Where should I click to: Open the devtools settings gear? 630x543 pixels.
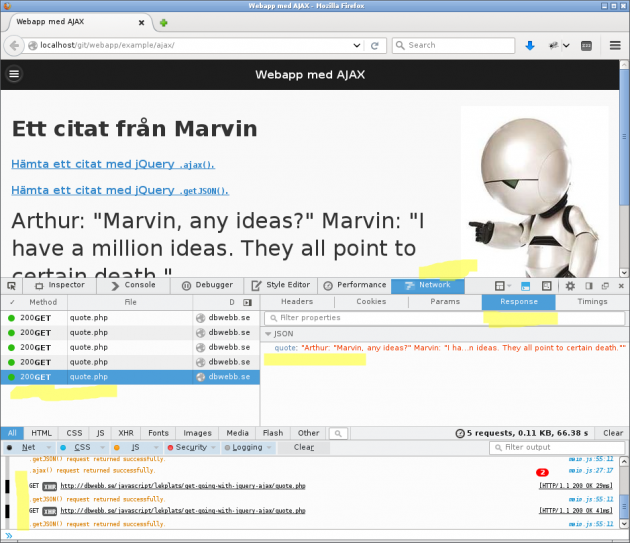tap(570, 286)
